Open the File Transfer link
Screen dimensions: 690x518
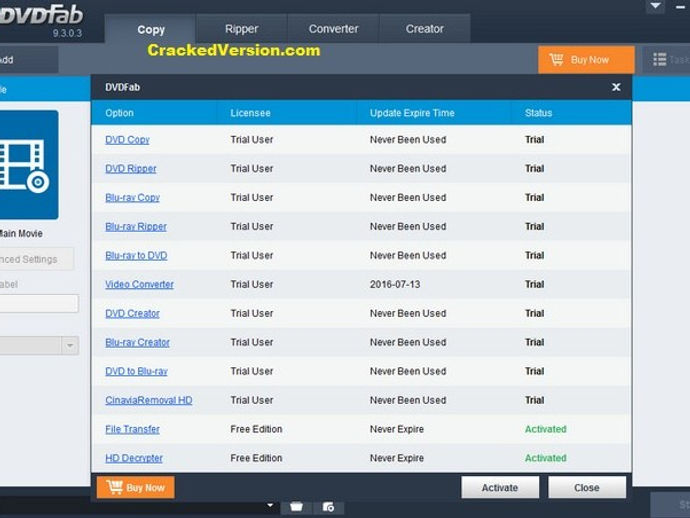click(132, 429)
